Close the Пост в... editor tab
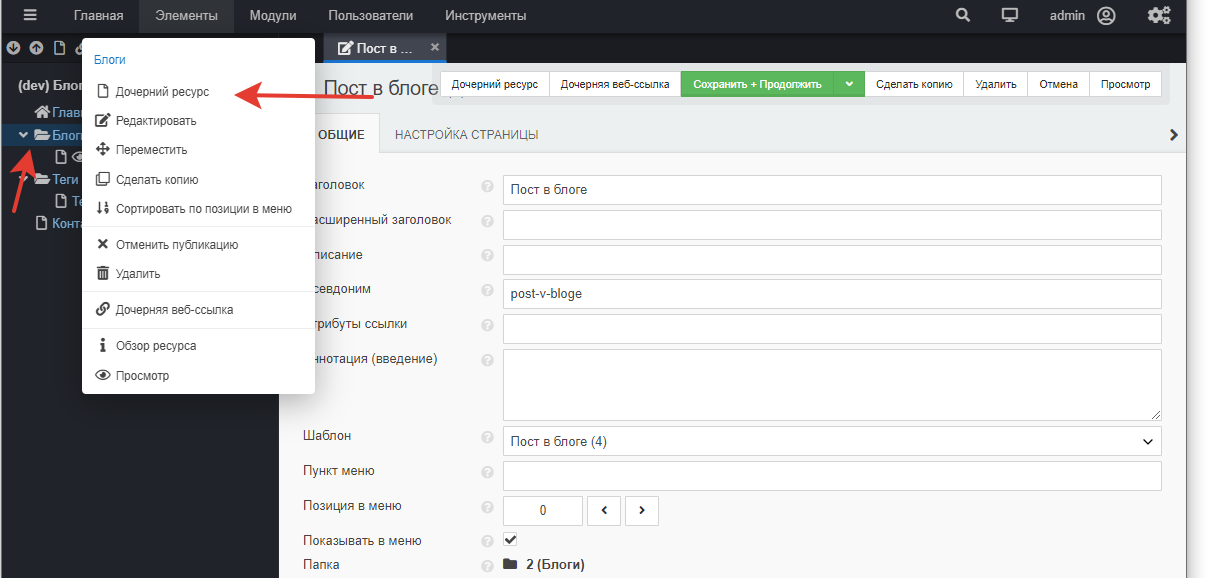The height and width of the screenshot is (578, 1208). [434, 47]
